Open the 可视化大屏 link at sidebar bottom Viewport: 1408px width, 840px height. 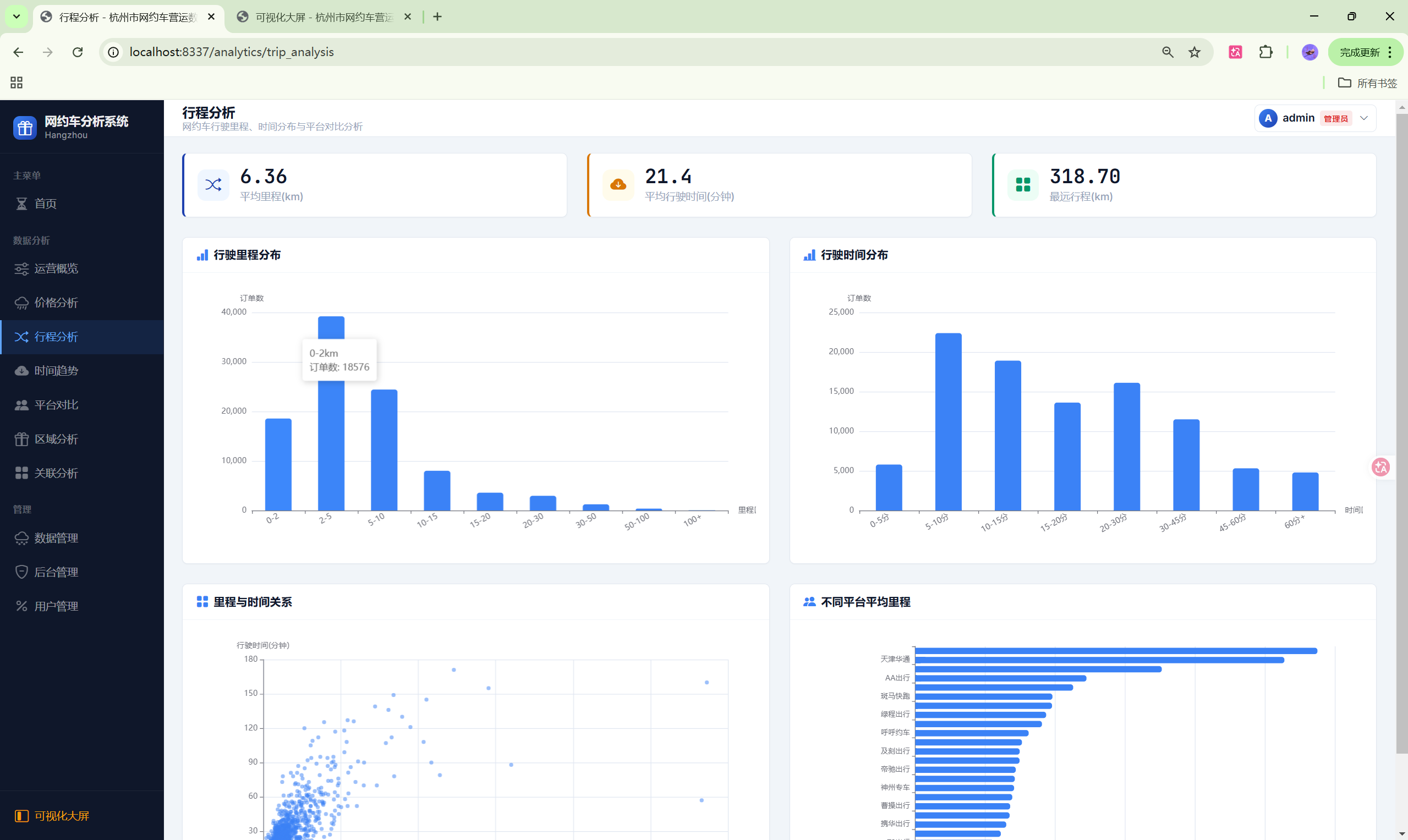pos(61,816)
